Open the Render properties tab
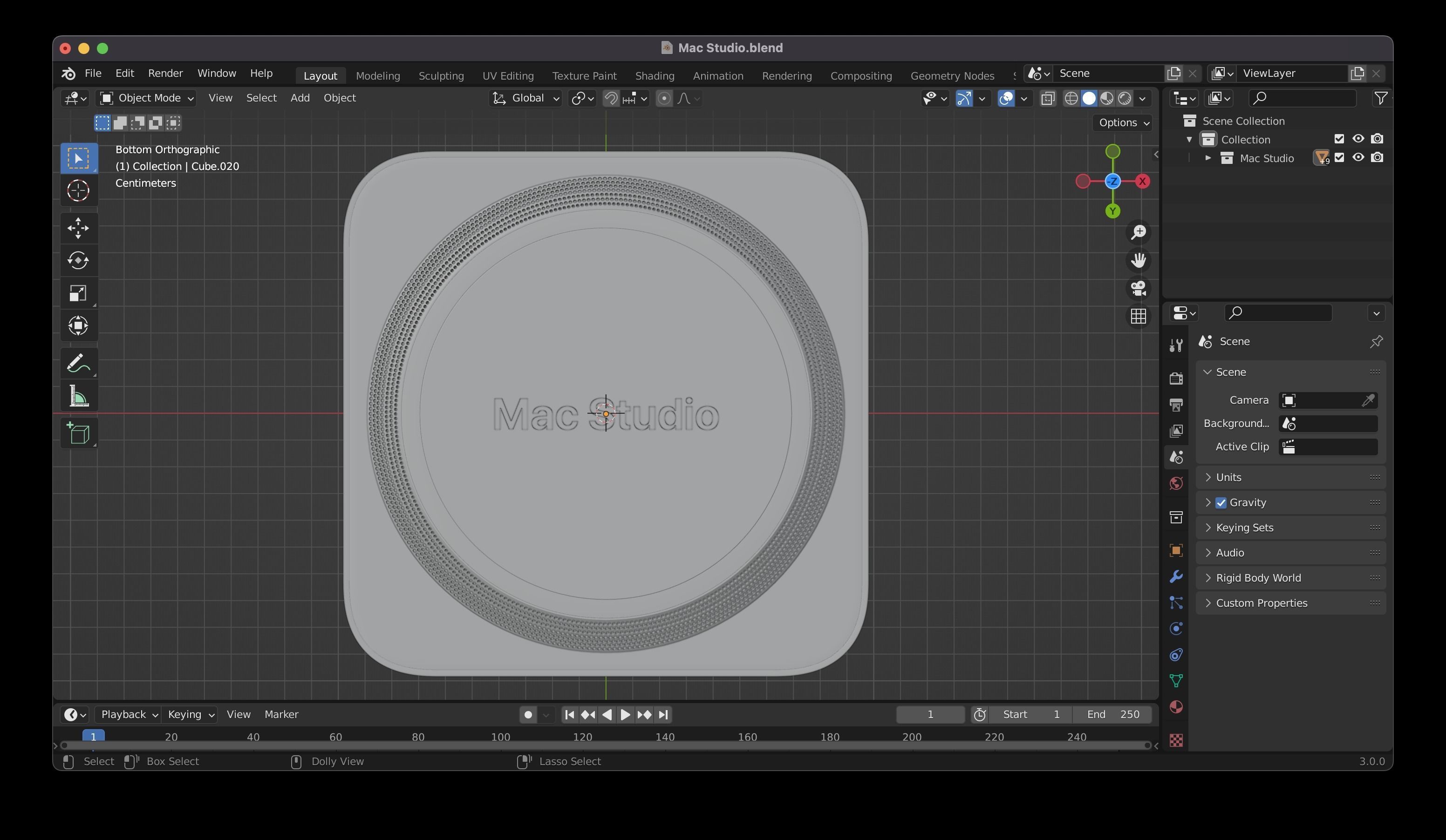This screenshot has height=840, width=1446. (x=1176, y=379)
